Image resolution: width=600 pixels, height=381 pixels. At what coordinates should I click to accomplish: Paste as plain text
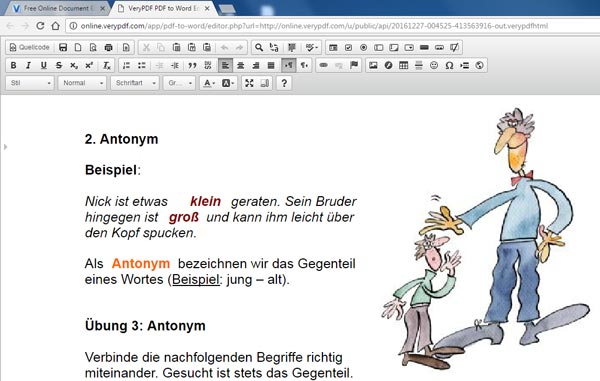(192, 47)
